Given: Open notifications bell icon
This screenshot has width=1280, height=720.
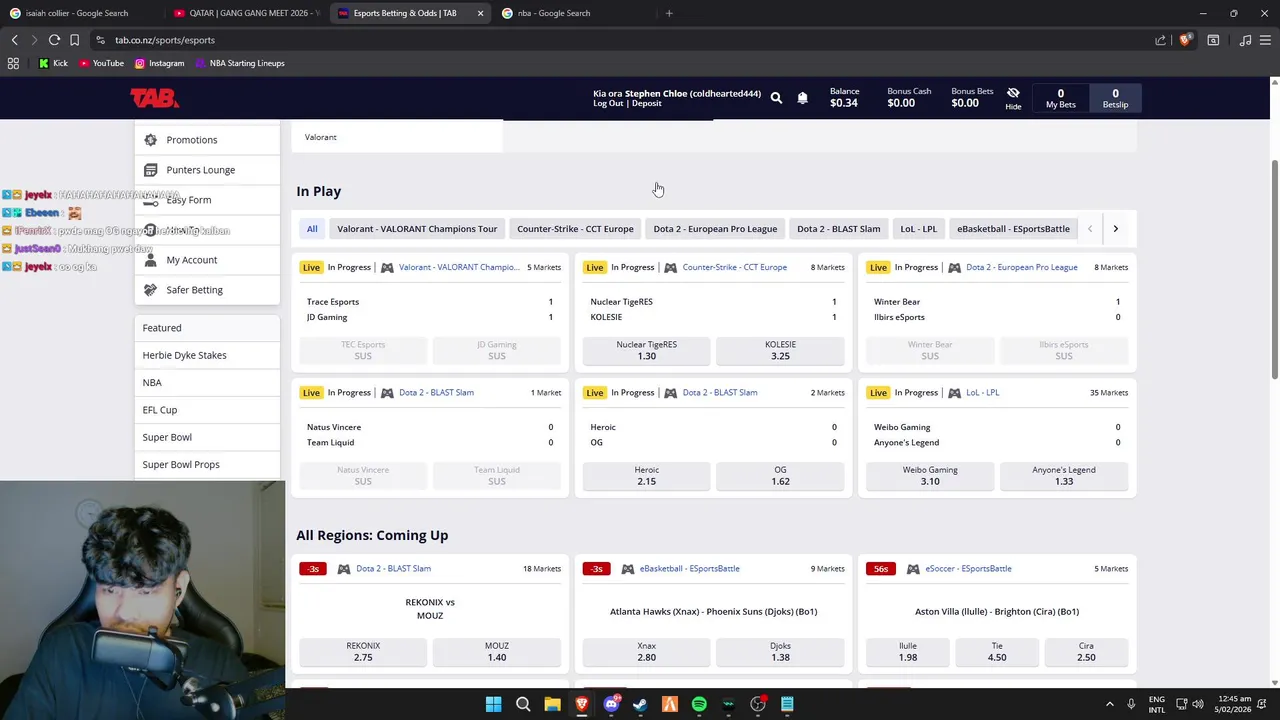Looking at the screenshot, I should [x=802, y=98].
